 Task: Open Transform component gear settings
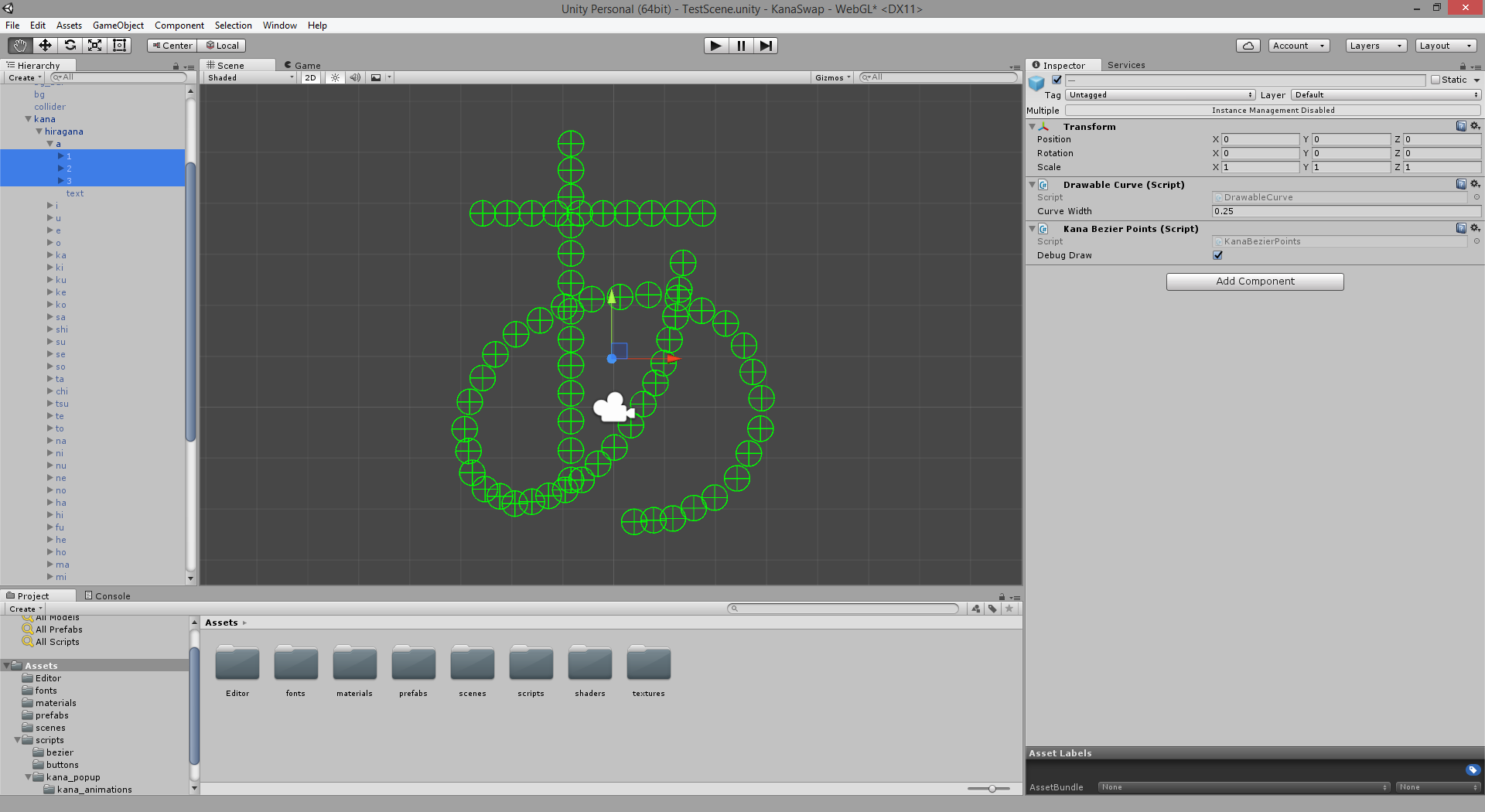click(x=1475, y=126)
